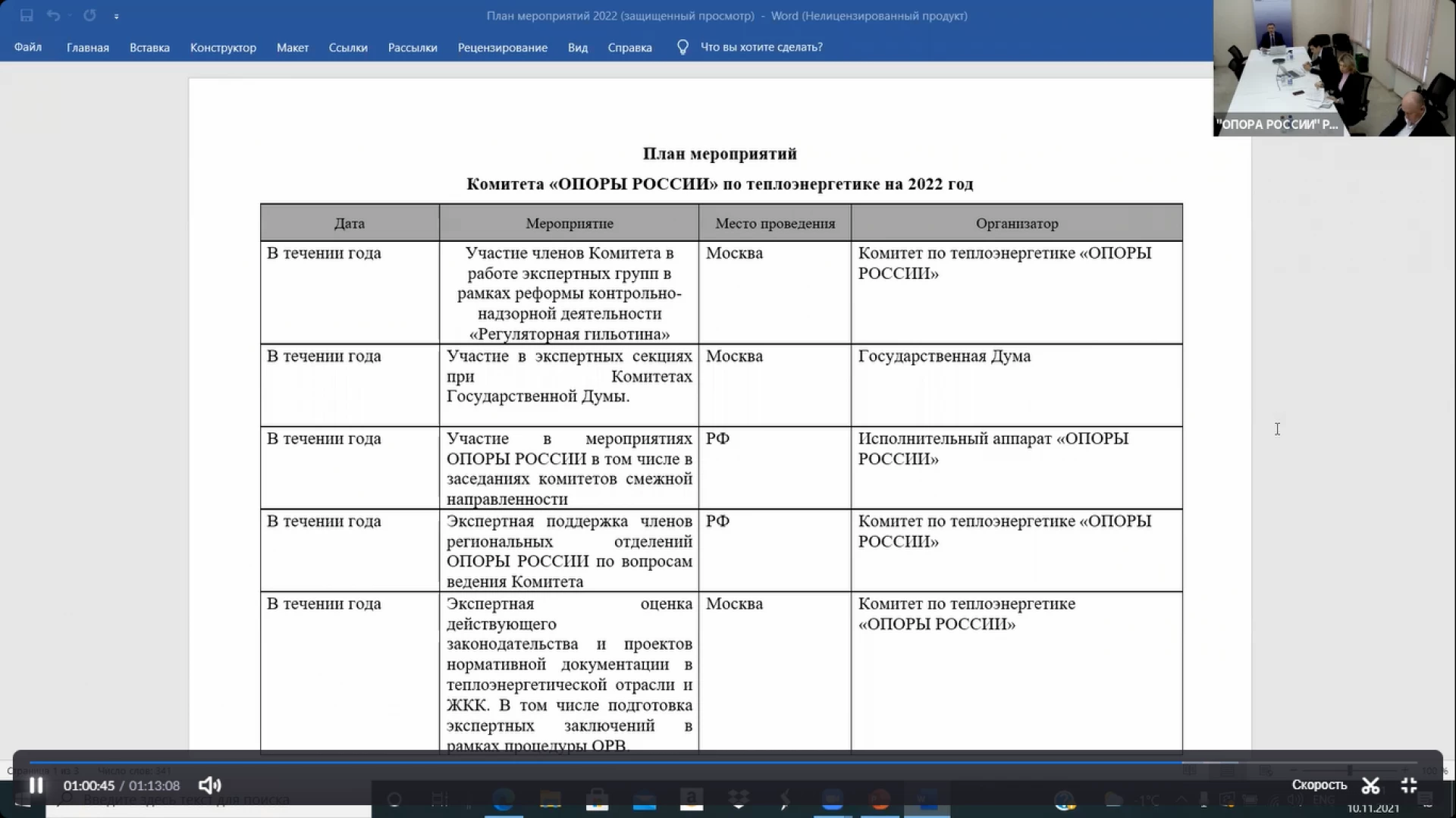Image resolution: width=1456 pixels, height=818 pixels.
Task: Open the Файл menu
Action: point(28,47)
